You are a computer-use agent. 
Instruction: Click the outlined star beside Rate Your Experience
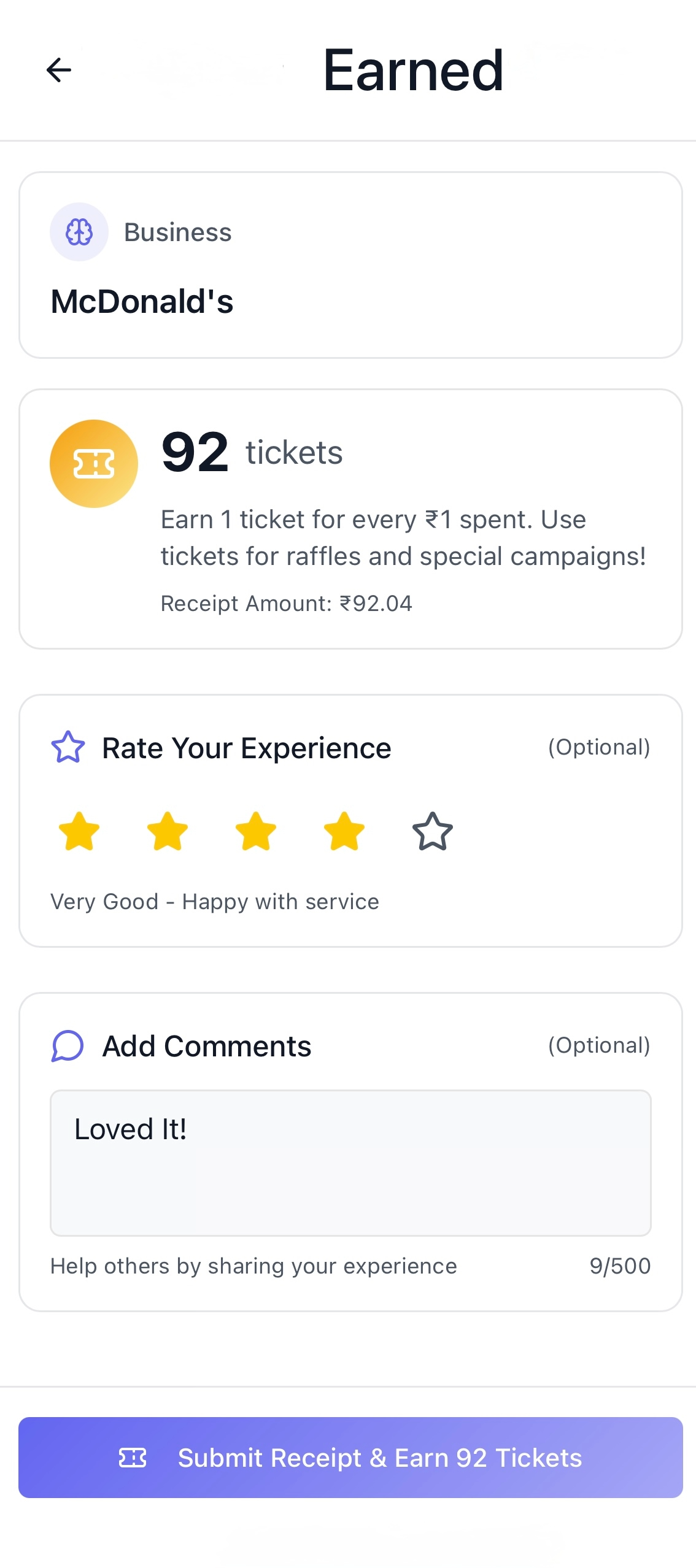(x=68, y=747)
